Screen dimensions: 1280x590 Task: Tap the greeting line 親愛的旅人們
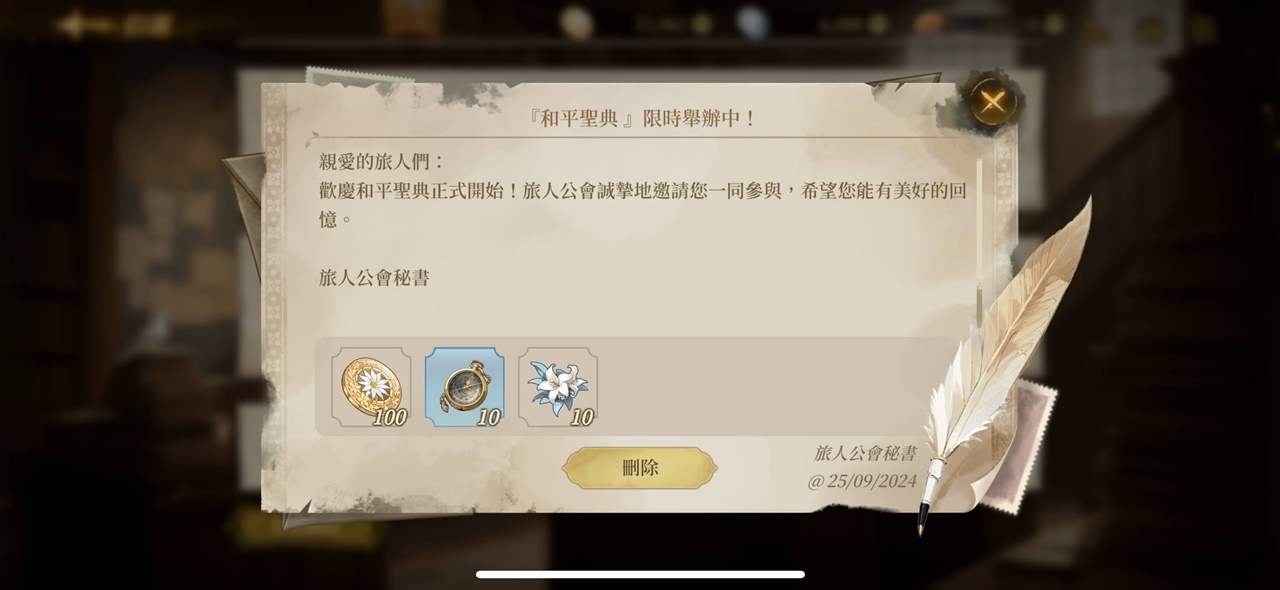[x=382, y=162]
